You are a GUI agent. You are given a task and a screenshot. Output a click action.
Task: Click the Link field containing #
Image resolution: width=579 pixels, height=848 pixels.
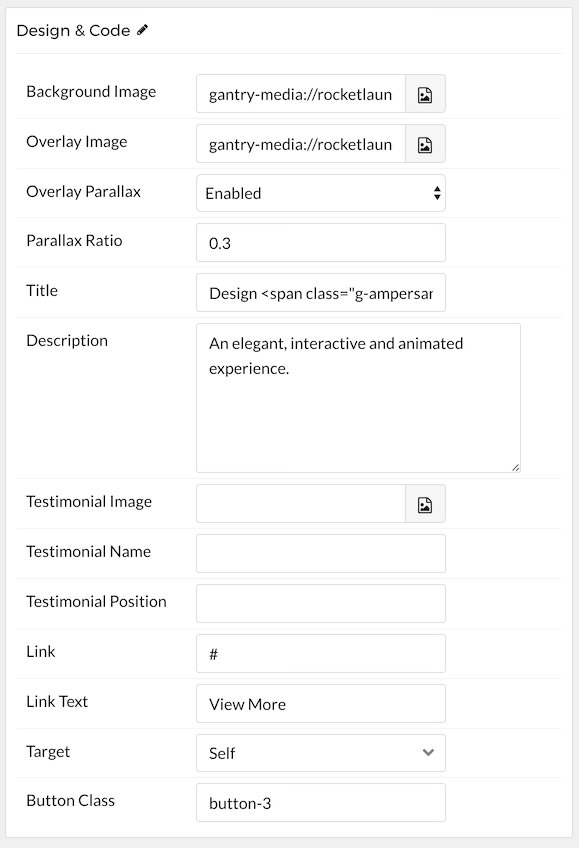pyautogui.click(x=321, y=653)
